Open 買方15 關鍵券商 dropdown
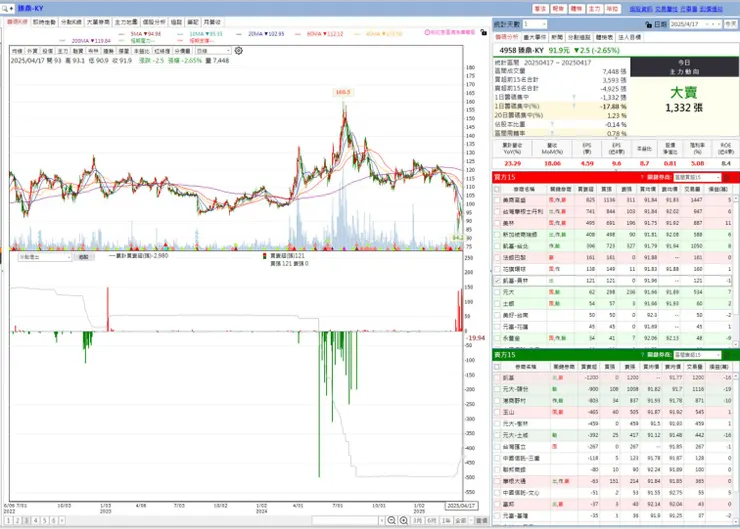The image size is (740, 529). (x=698, y=177)
